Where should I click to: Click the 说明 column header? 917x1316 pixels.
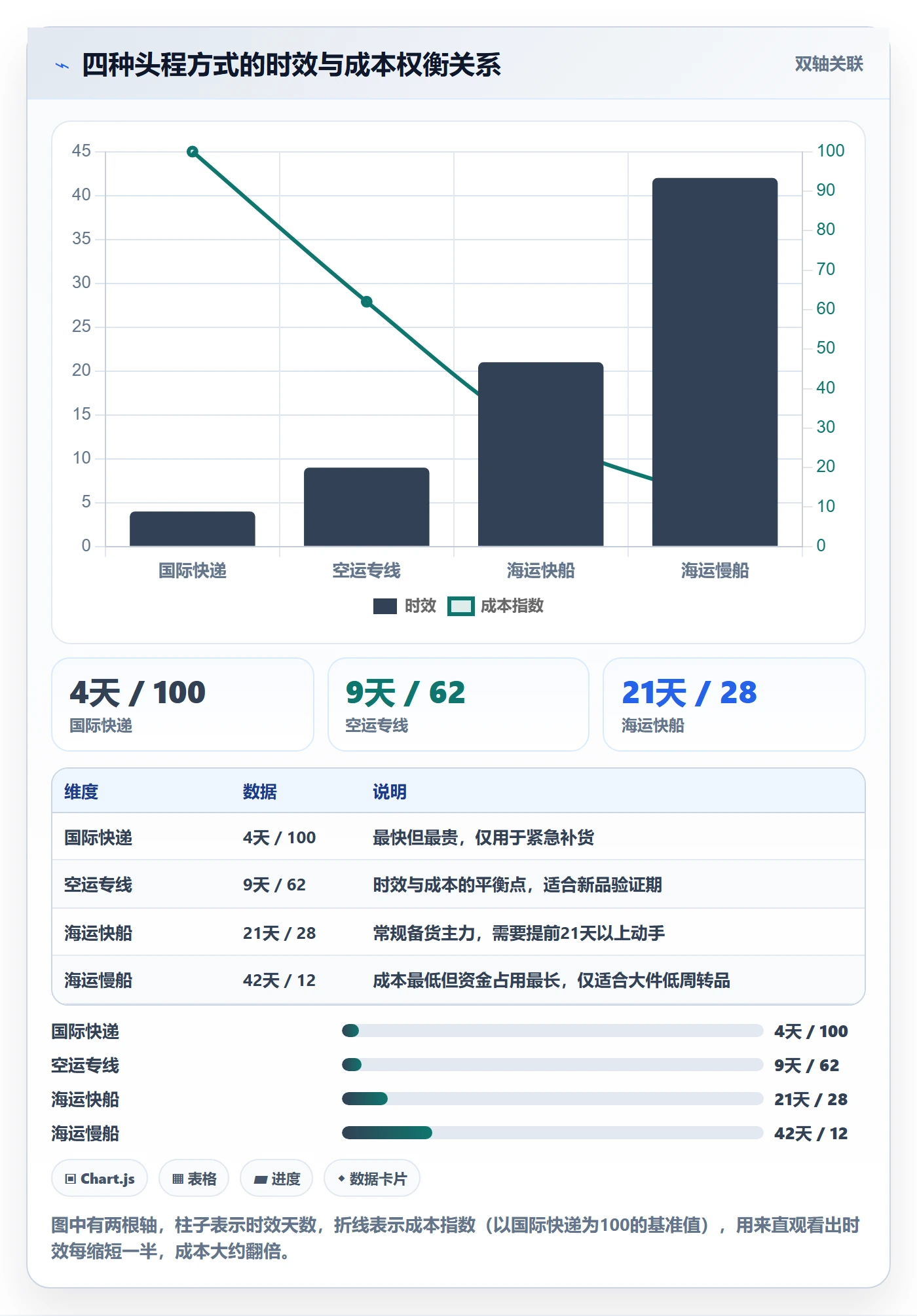click(x=390, y=792)
